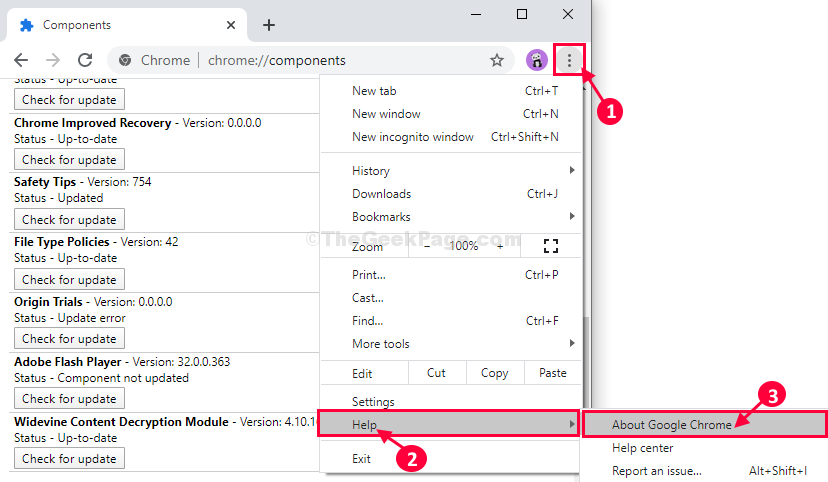
Task: Click Paste in the Edit row
Action: pyautogui.click(x=552, y=373)
